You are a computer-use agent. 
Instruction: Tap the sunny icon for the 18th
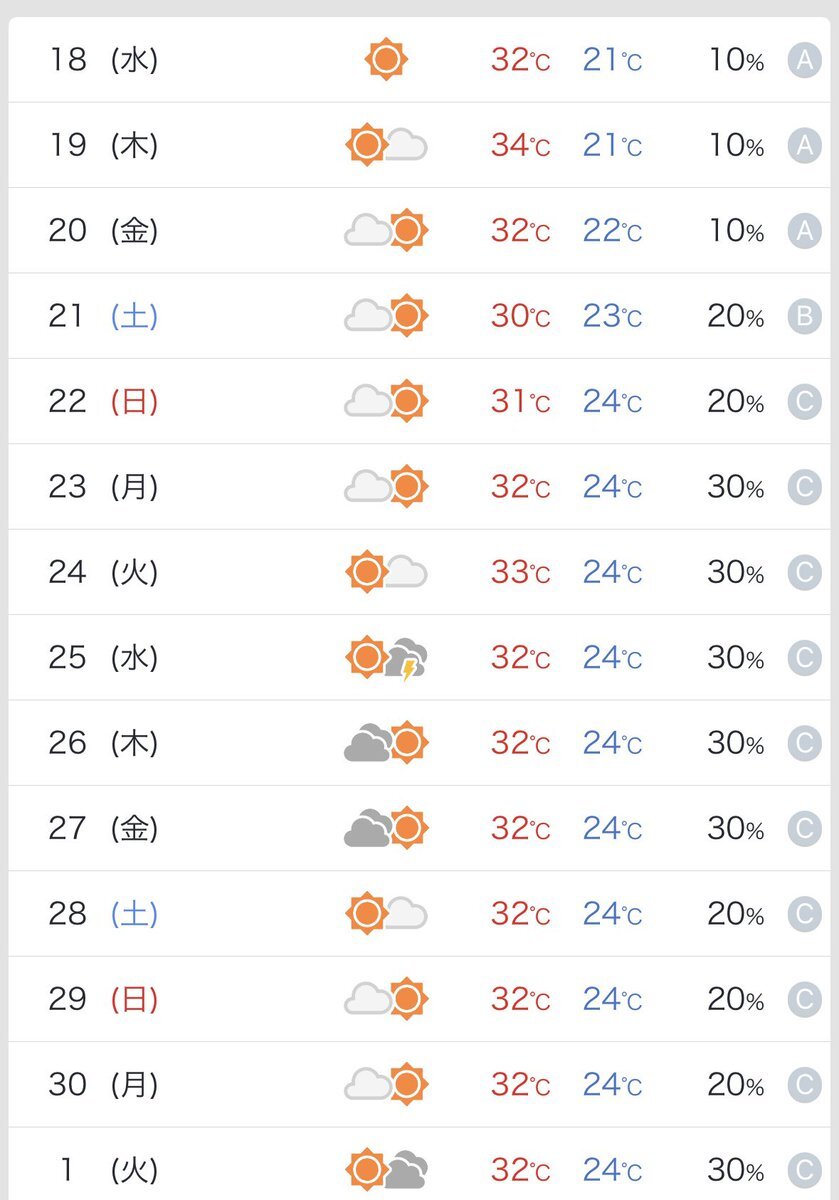[386, 60]
